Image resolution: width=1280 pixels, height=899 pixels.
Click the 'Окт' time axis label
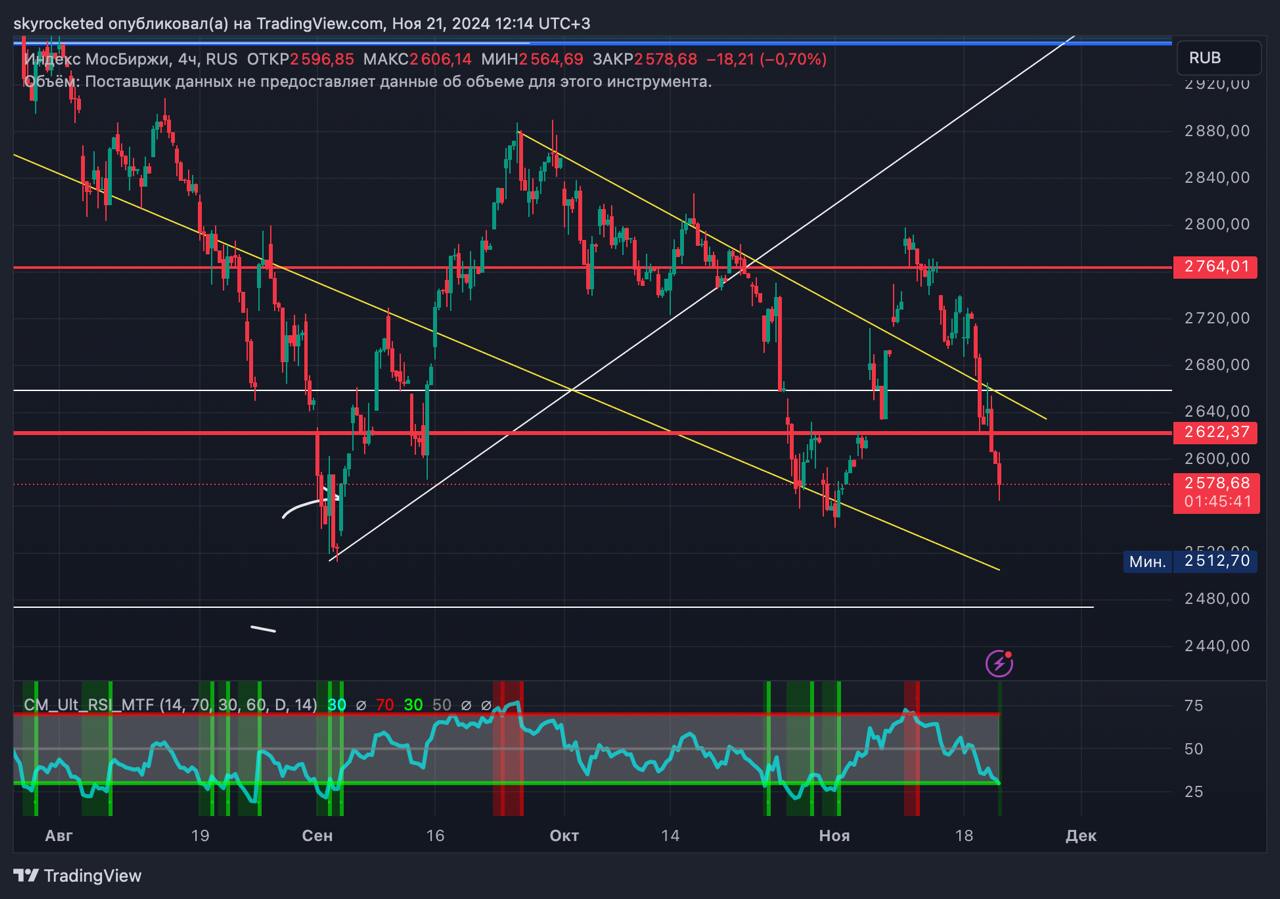565,835
